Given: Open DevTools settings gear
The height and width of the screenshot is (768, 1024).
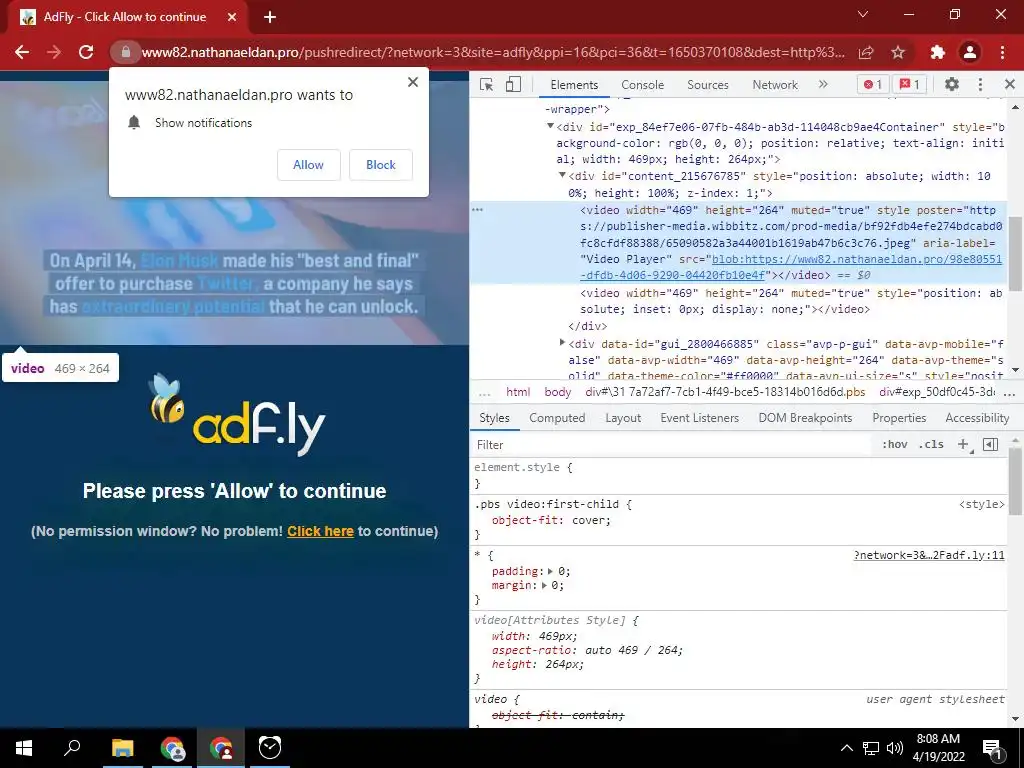Looking at the screenshot, I should click(952, 84).
